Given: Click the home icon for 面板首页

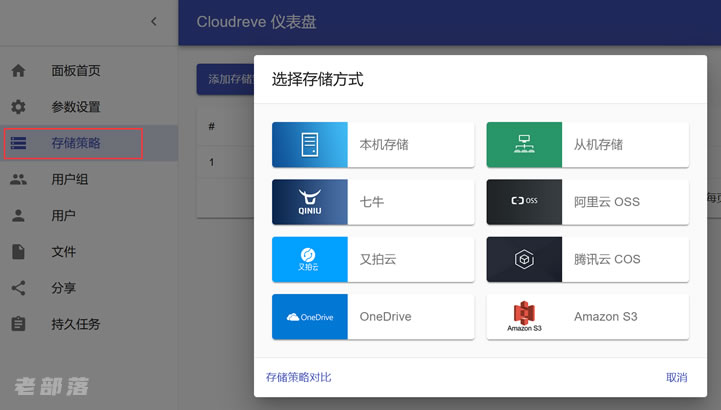Looking at the screenshot, I should pyautogui.click(x=18, y=71).
